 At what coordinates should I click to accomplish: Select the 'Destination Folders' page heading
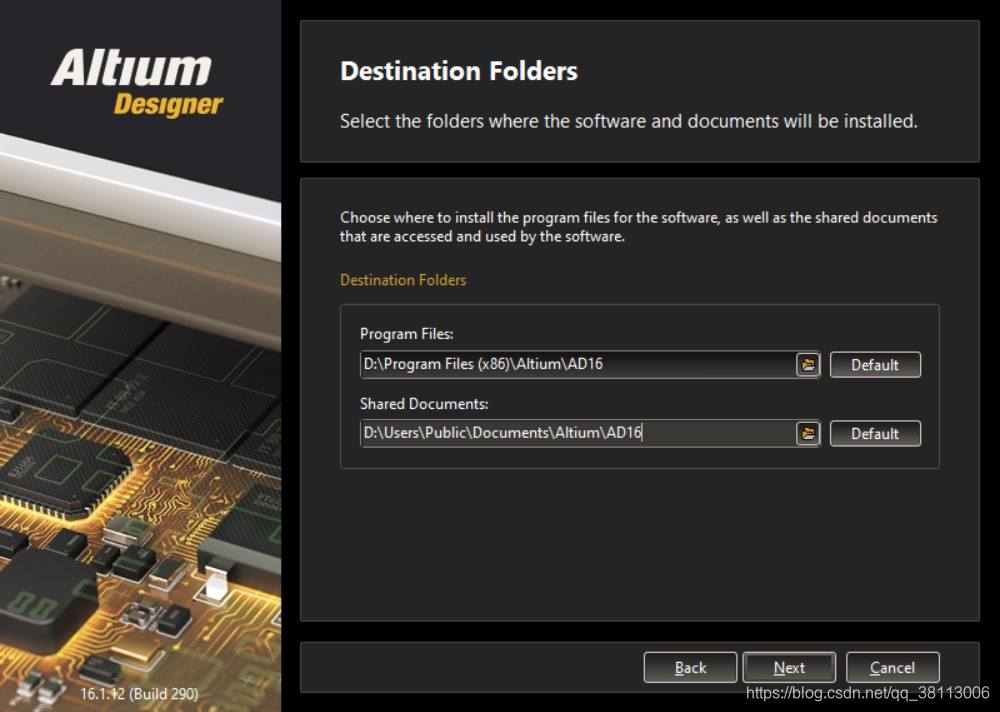click(459, 71)
